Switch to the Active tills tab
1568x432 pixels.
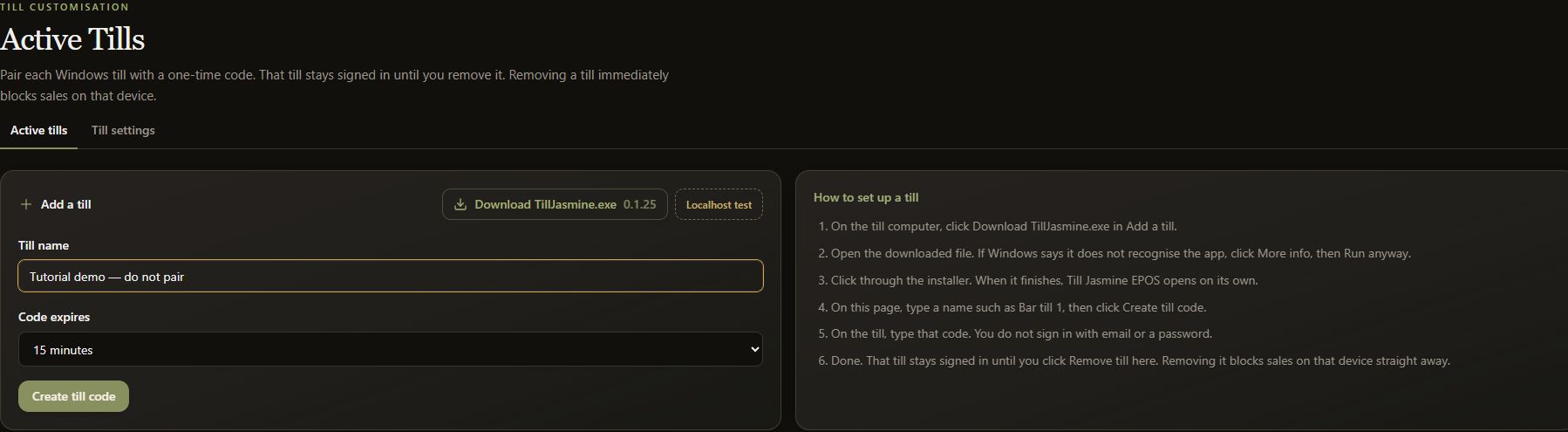click(38, 130)
